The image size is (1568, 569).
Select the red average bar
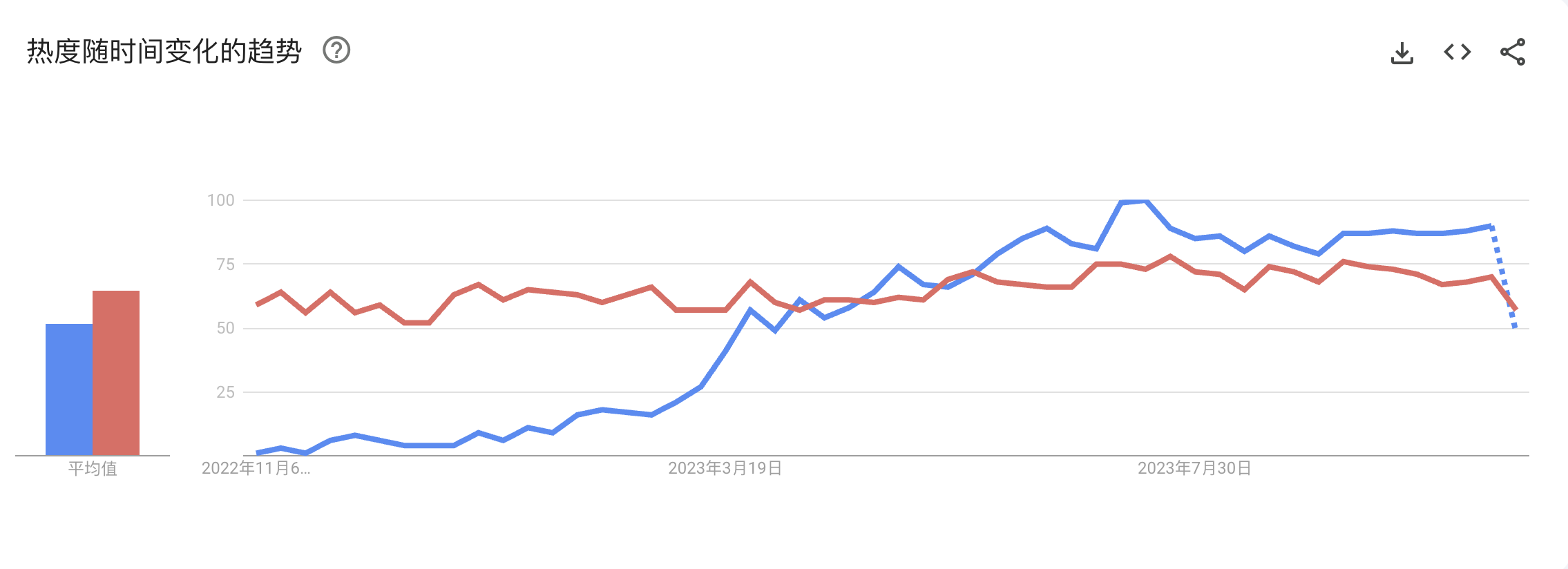pos(116,373)
